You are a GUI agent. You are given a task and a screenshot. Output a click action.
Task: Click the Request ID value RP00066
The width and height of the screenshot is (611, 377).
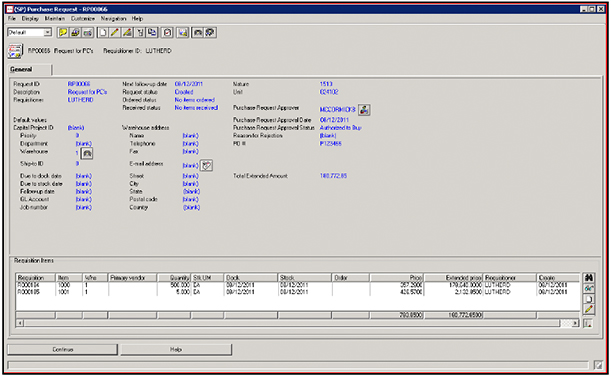point(79,84)
